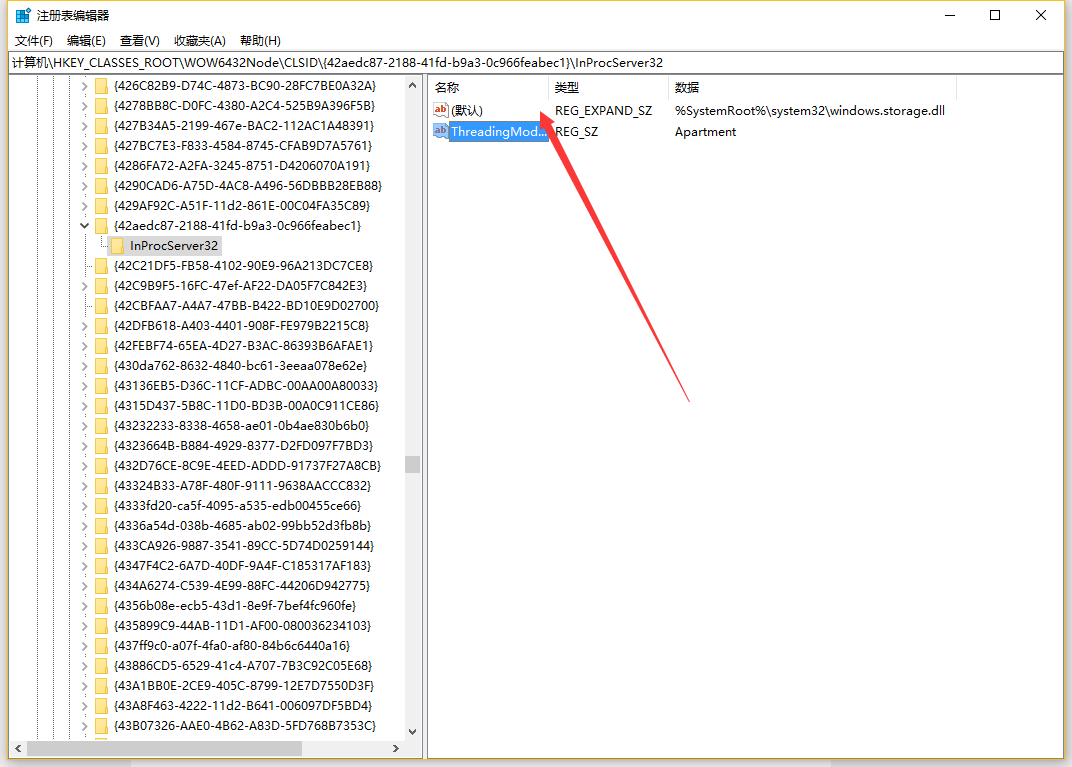Click folder icon for {43136EB5-D36C-11CF-ADBC-00AA00A80033}

pos(101,386)
